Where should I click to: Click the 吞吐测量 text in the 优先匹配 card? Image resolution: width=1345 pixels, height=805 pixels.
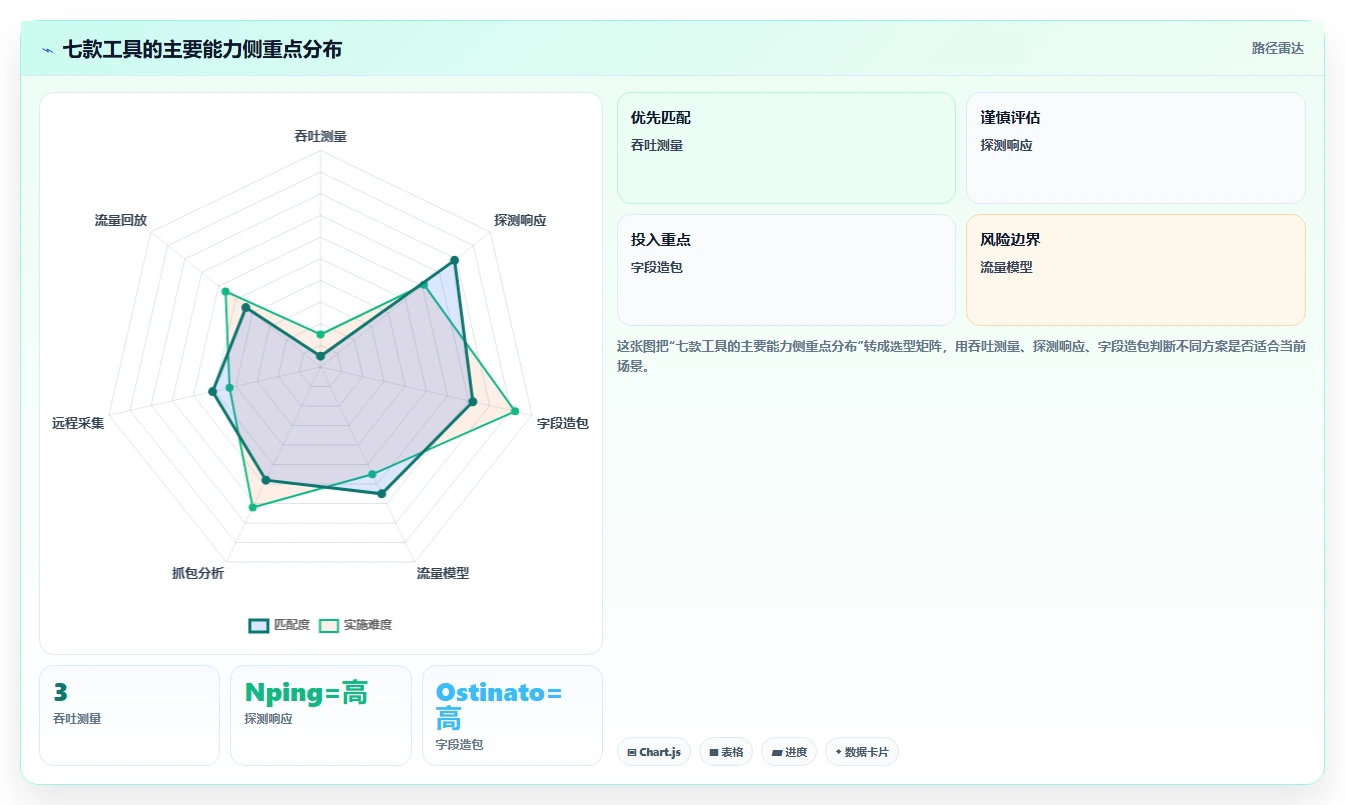pyautogui.click(x=657, y=145)
